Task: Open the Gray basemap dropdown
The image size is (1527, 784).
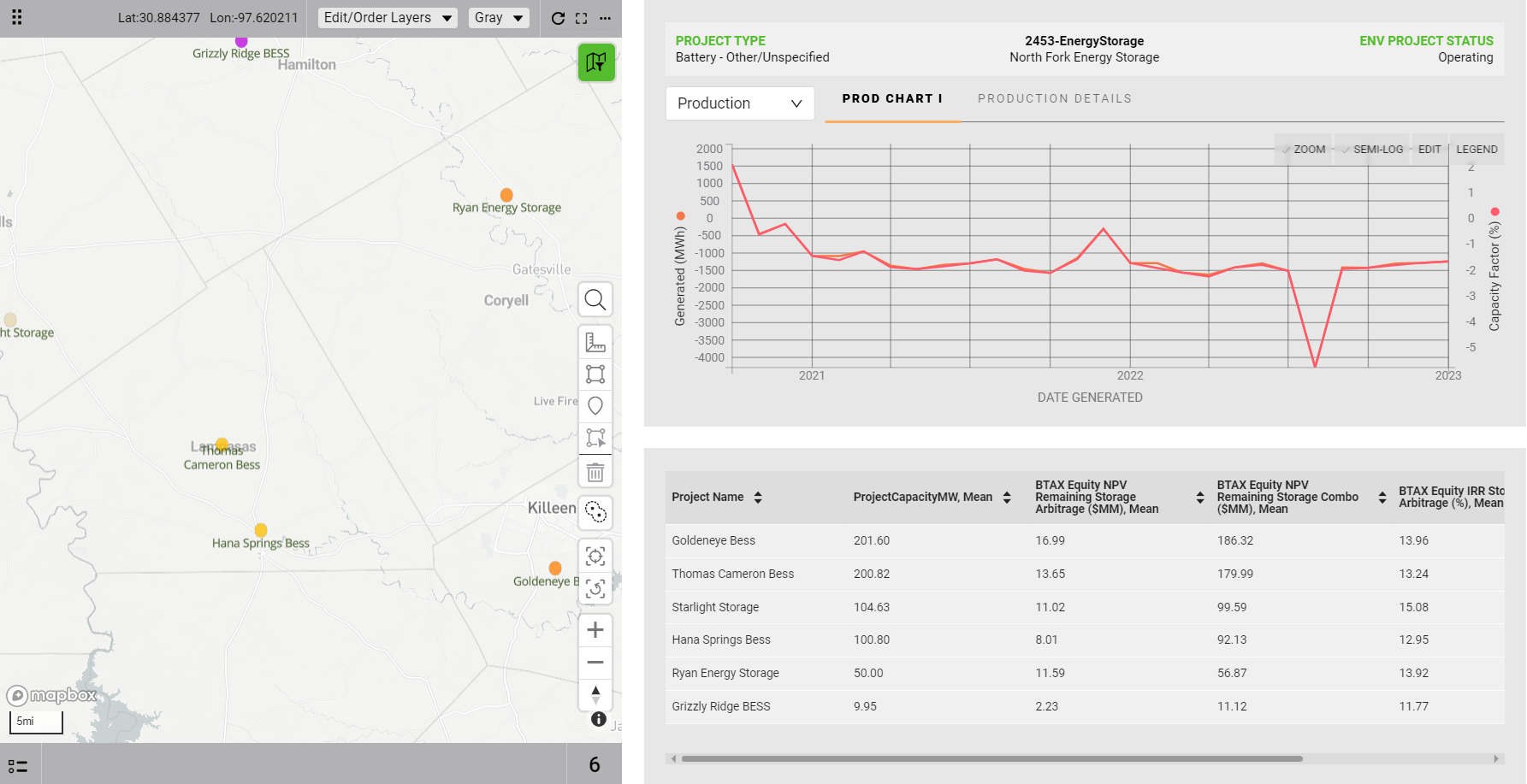Action: point(499,18)
